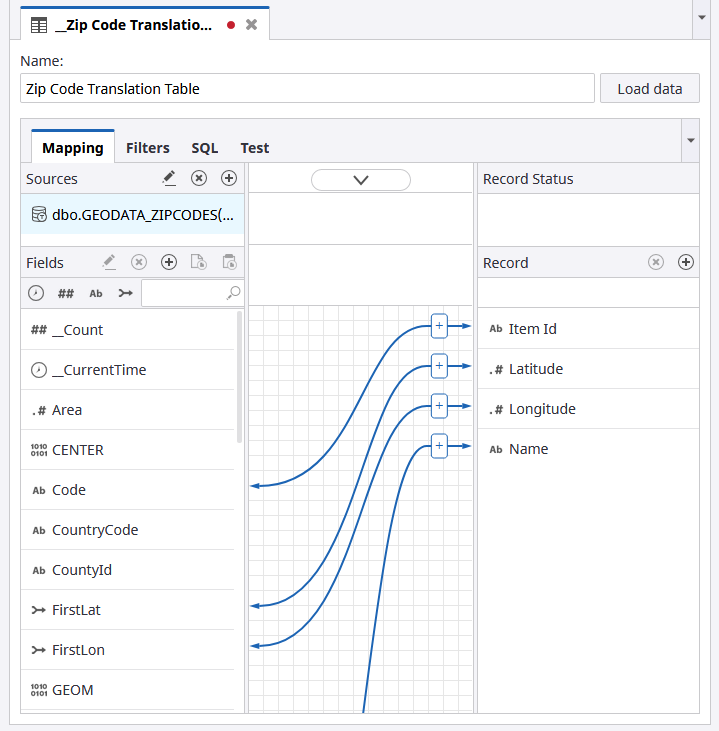This screenshot has width=719, height=731.
Task: Add a new field in Fields header
Action: (x=169, y=262)
